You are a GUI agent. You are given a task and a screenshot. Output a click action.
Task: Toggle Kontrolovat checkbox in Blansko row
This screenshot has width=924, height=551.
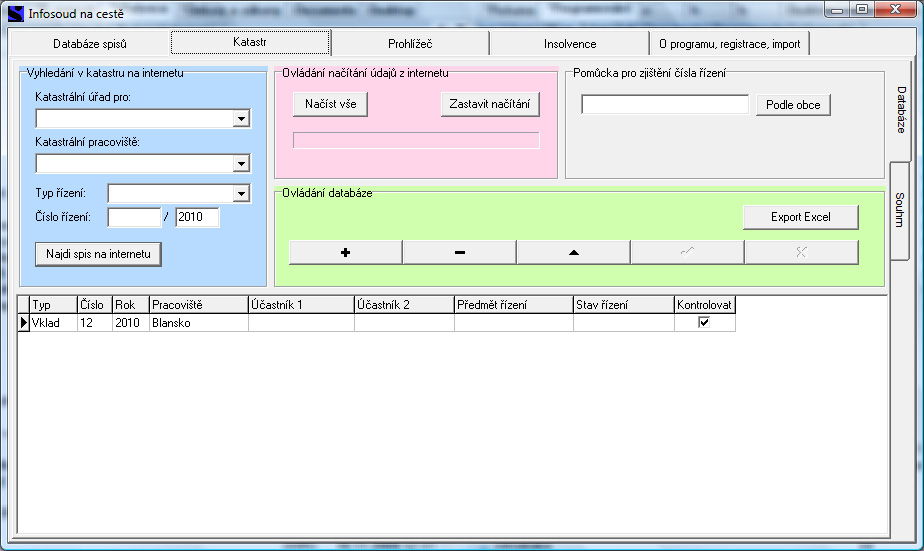704,323
